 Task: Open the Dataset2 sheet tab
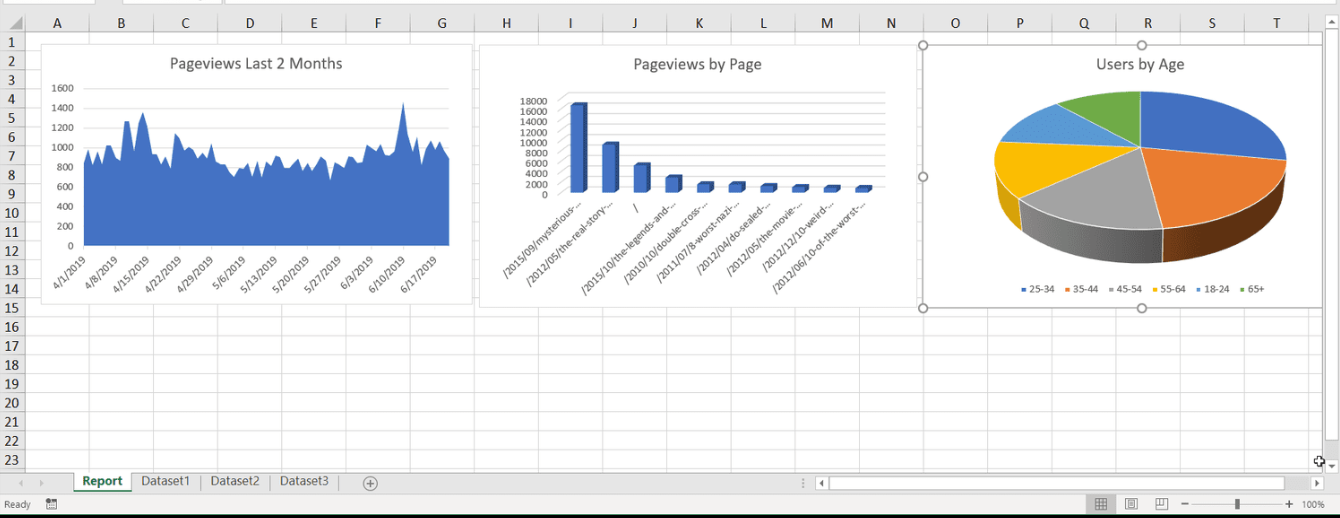pyautogui.click(x=235, y=482)
